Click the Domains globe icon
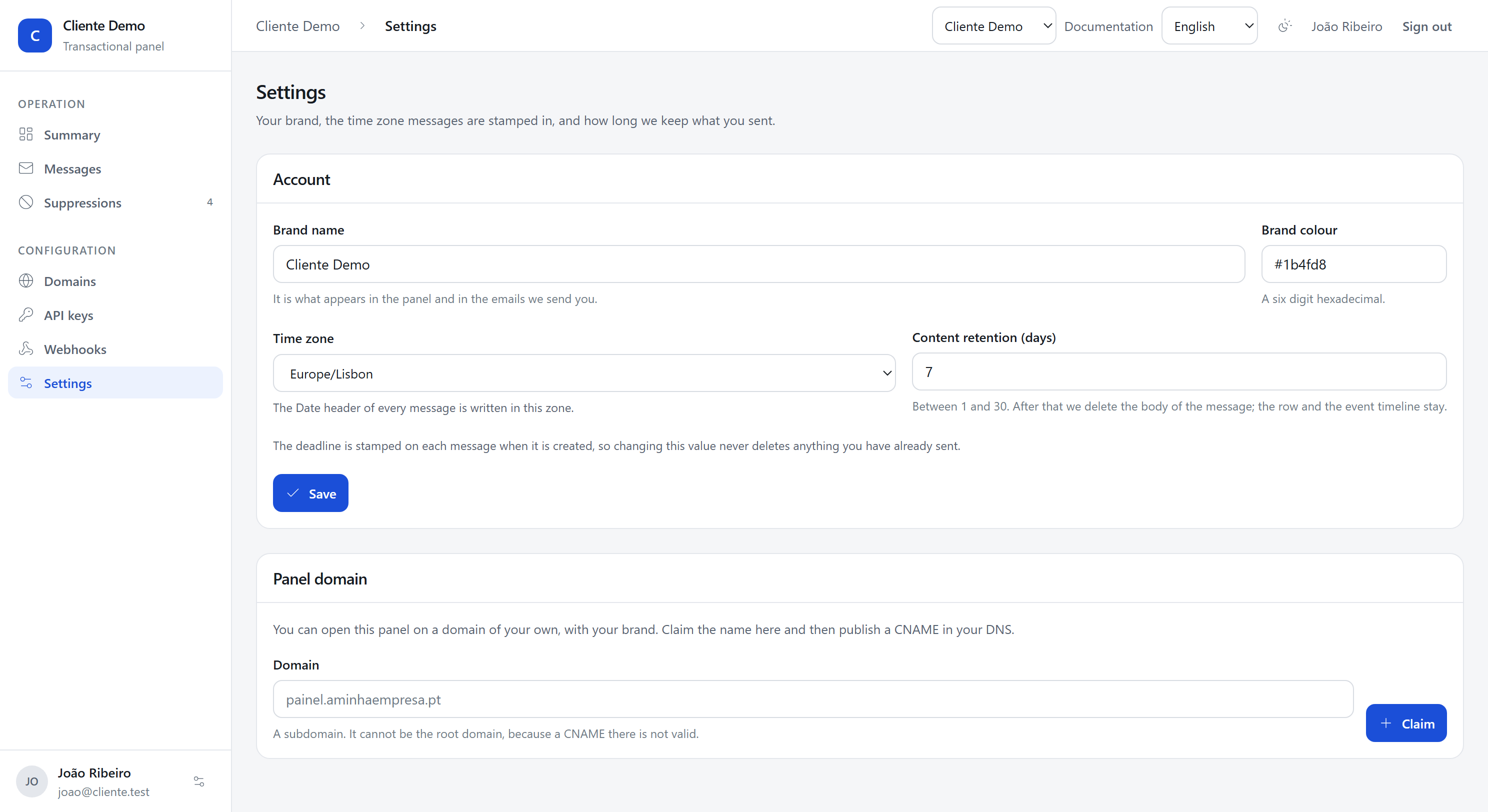Viewport: 1488px width, 812px height. (x=26, y=280)
